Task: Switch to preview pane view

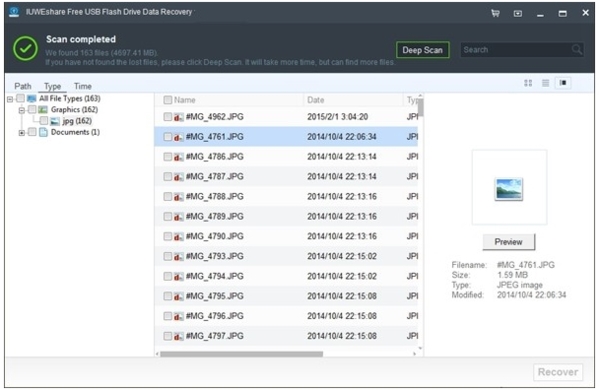Action: click(563, 83)
